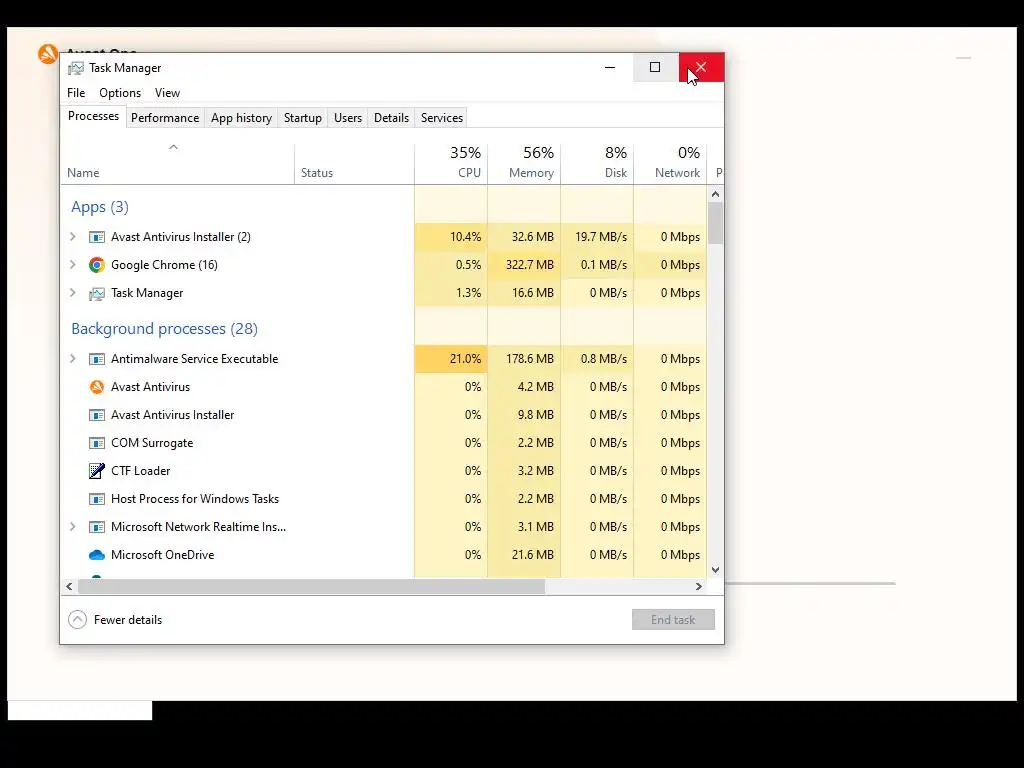Click the sort arrow above Name column
Viewport: 1024px width, 768px height.
click(x=173, y=148)
